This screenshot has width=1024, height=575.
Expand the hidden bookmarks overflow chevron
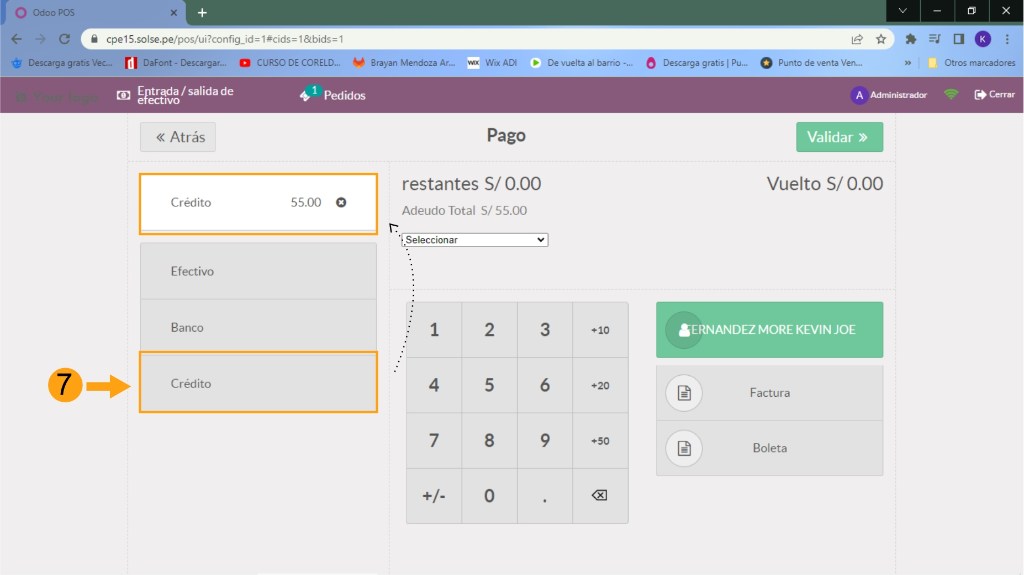click(907, 62)
